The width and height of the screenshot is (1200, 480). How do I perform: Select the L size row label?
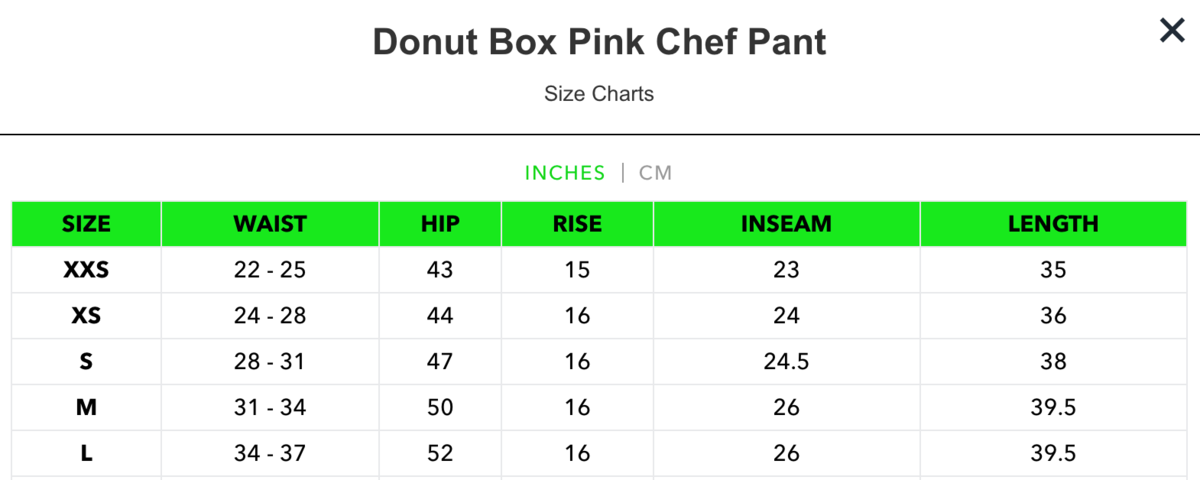point(87,454)
